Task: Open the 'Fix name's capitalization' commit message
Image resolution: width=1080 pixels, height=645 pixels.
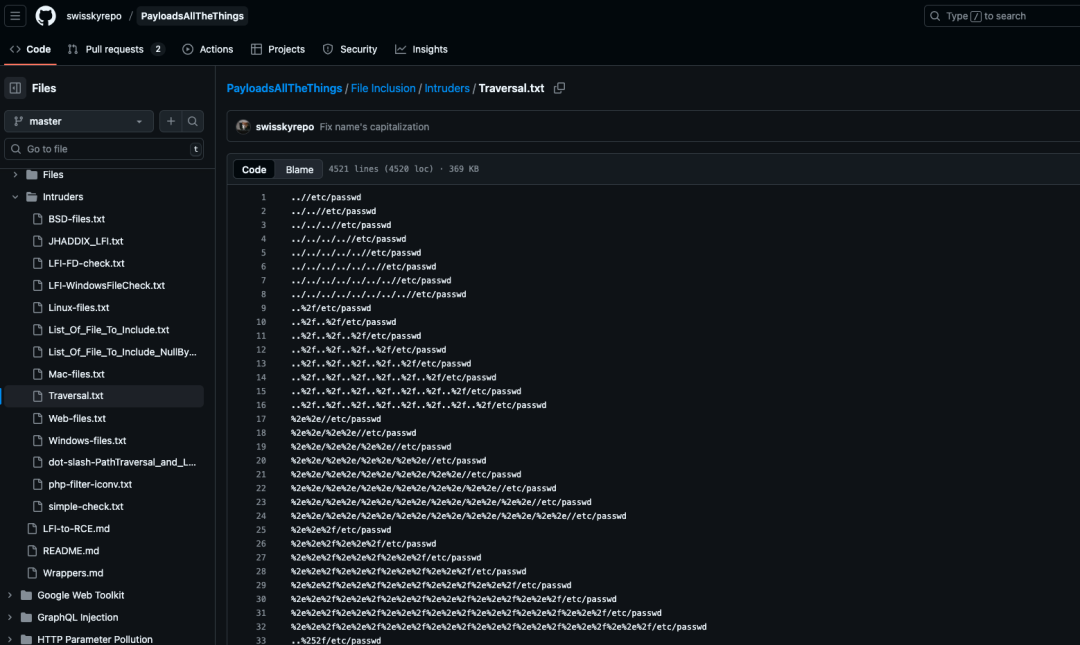Action: pyautogui.click(x=374, y=127)
